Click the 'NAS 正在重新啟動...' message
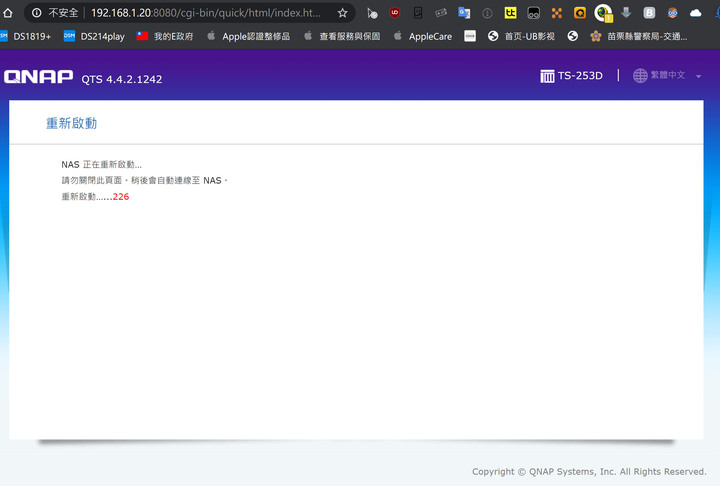The width and height of the screenshot is (720, 486). (101, 164)
